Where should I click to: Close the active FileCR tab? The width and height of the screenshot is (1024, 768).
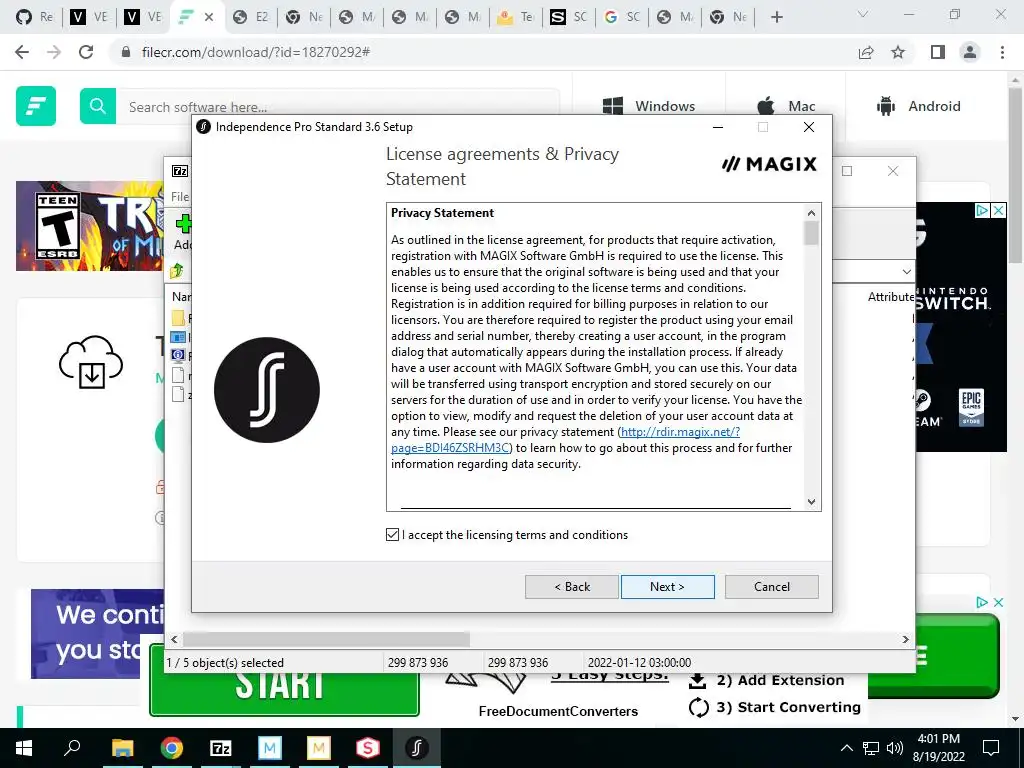(x=209, y=17)
